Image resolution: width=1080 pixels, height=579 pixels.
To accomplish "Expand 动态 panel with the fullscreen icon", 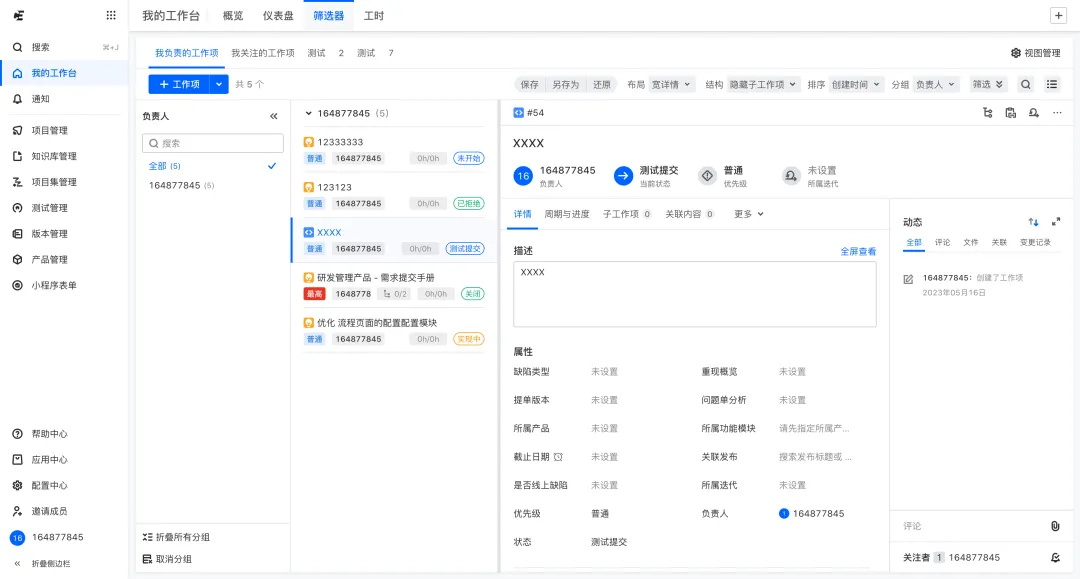I will (x=1056, y=222).
